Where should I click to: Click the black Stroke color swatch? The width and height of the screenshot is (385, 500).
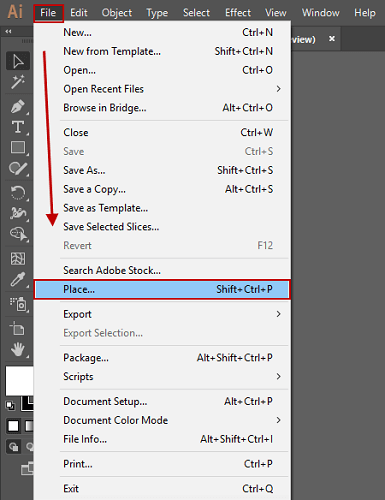(27, 404)
